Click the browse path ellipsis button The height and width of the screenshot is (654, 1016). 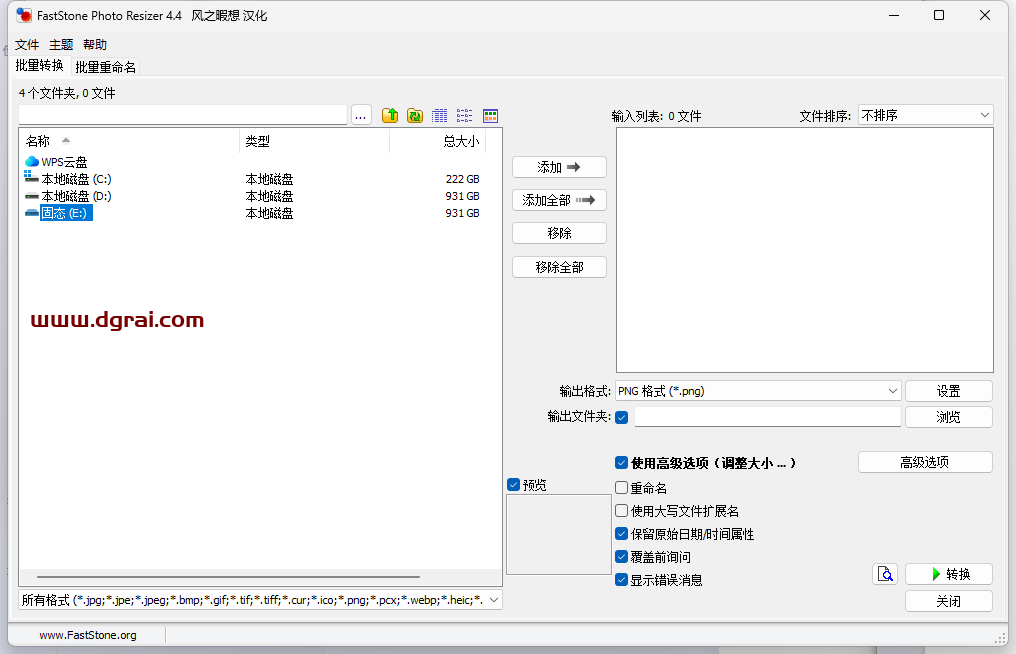click(x=361, y=115)
